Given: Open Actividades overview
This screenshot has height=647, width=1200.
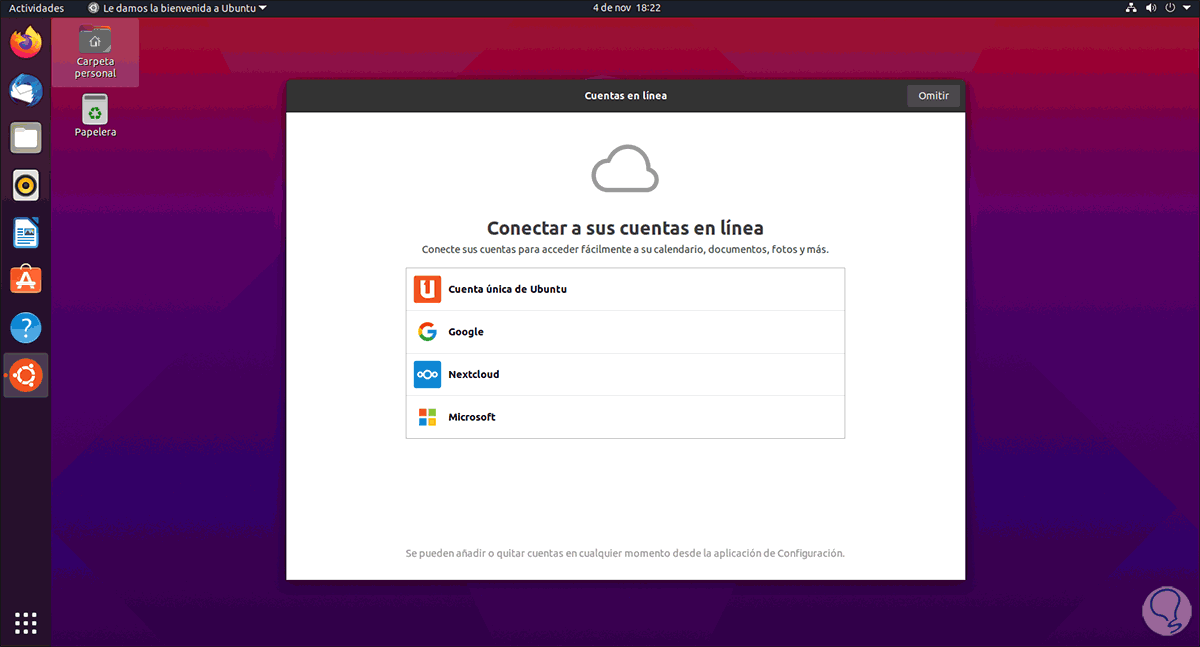Looking at the screenshot, I should tap(36, 8).
